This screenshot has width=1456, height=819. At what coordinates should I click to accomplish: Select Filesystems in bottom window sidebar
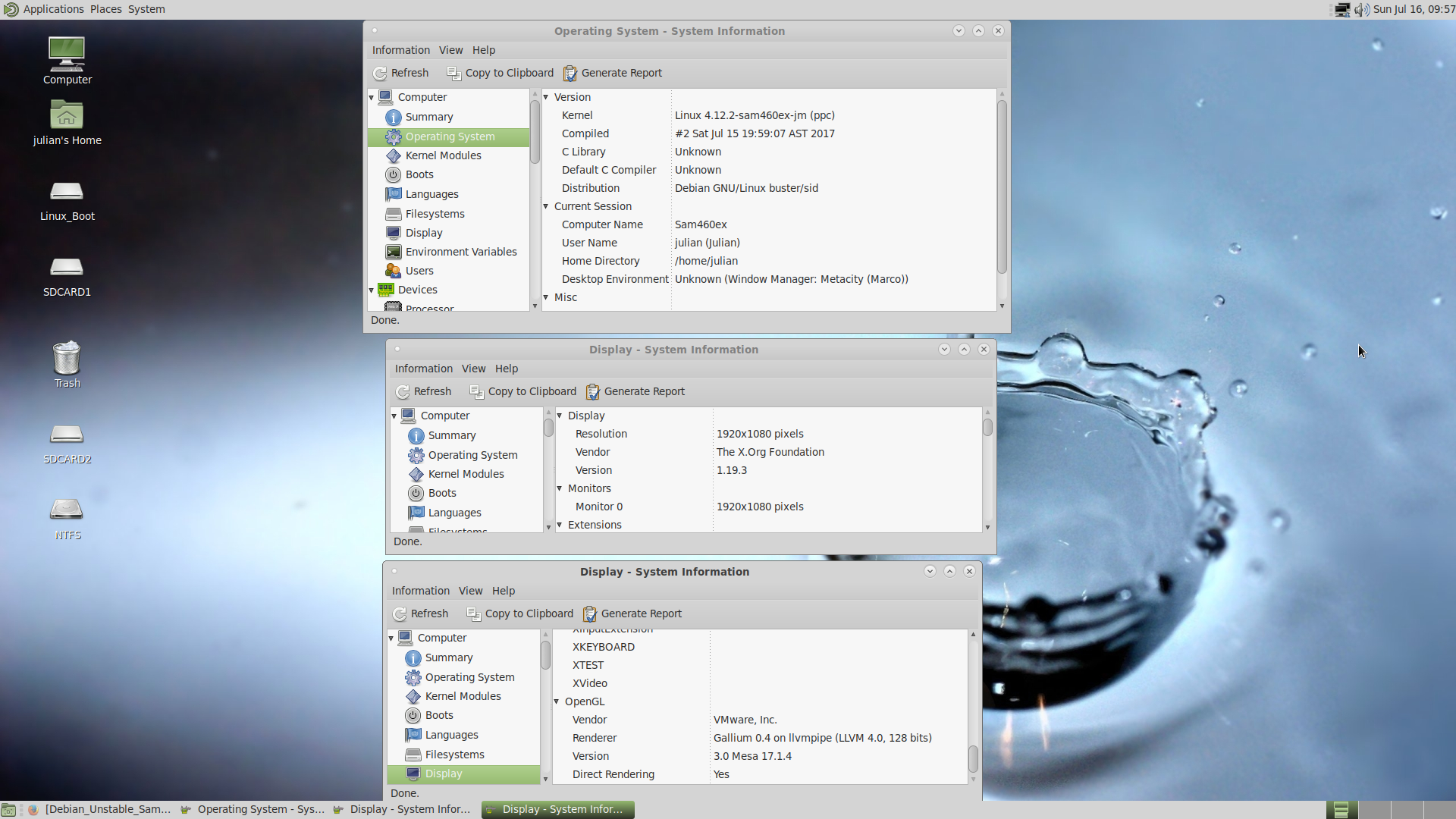(454, 755)
